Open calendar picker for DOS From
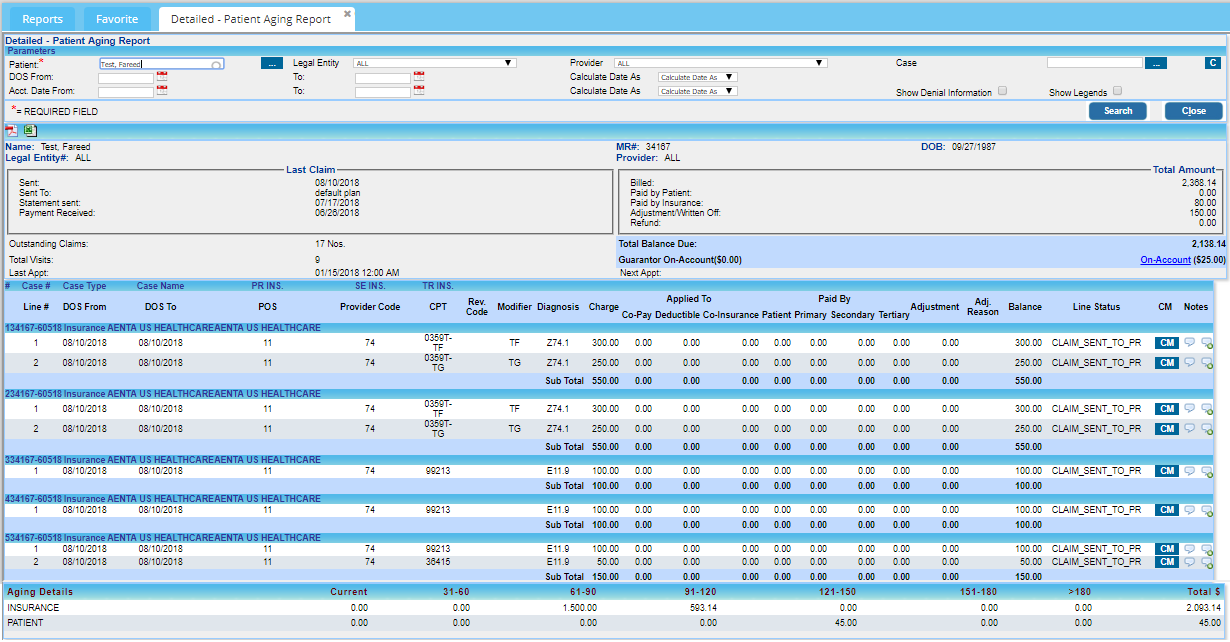 (162, 76)
